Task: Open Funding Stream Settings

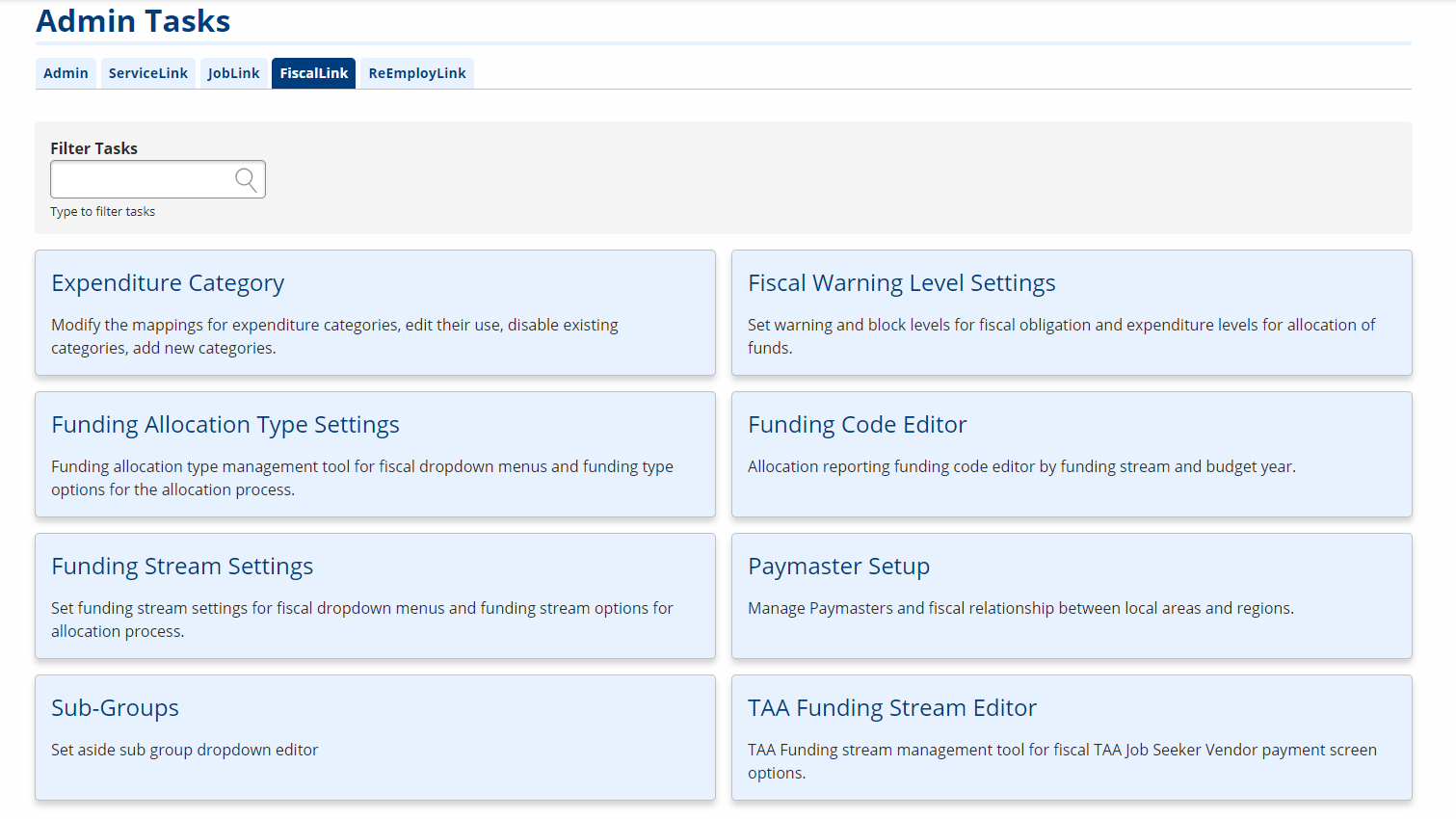Action: 375,595
